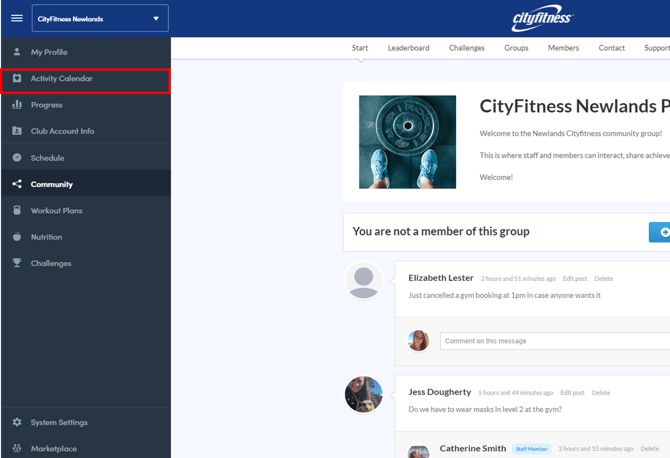Click the Activity Calendar icon
Image resolution: width=670 pixels, height=458 pixels.
(17, 78)
